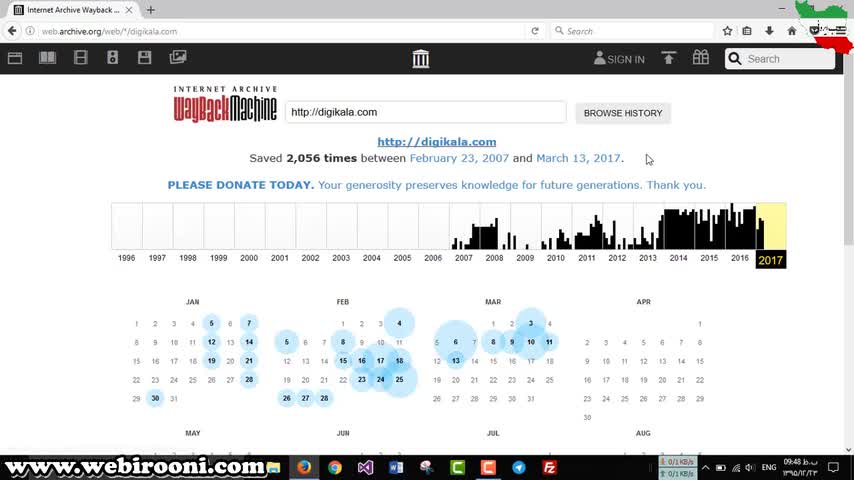This screenshot has width=854, height=480.
Task: Open Word from the taskbar
Action: point(396,467)
